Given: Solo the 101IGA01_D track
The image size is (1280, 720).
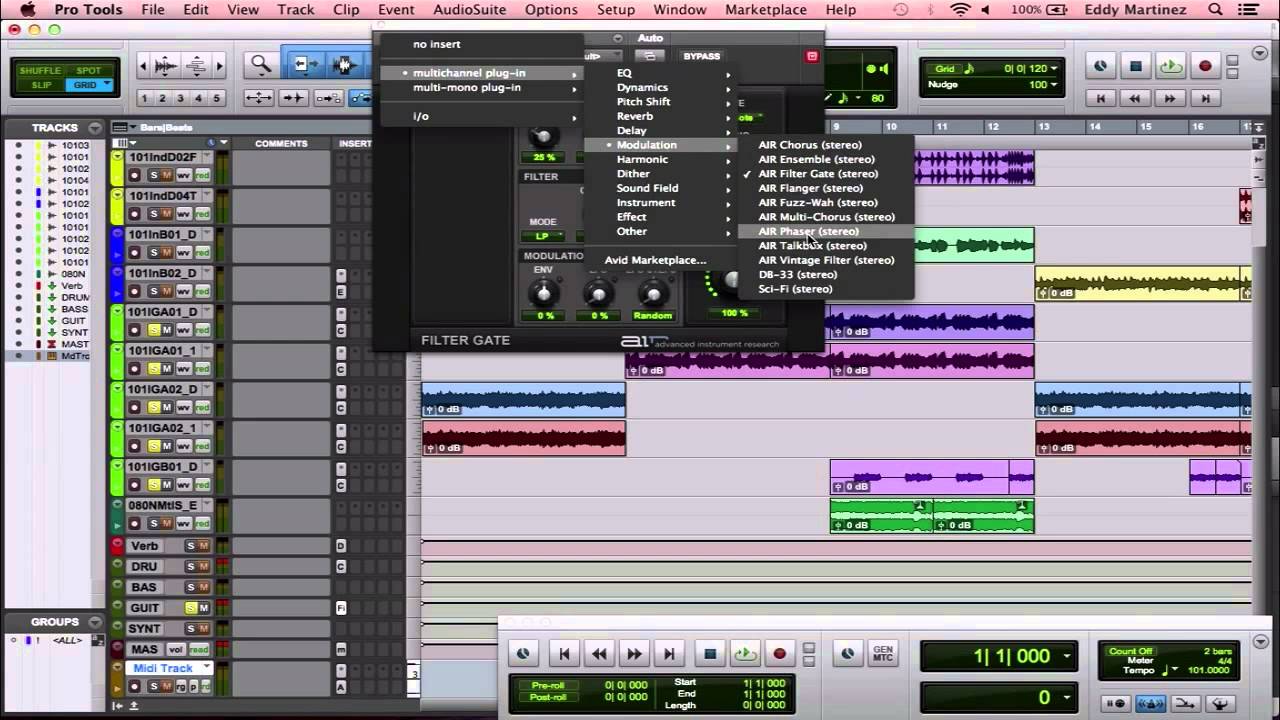Looking at the screenshot, I should (x=153, y=330).
